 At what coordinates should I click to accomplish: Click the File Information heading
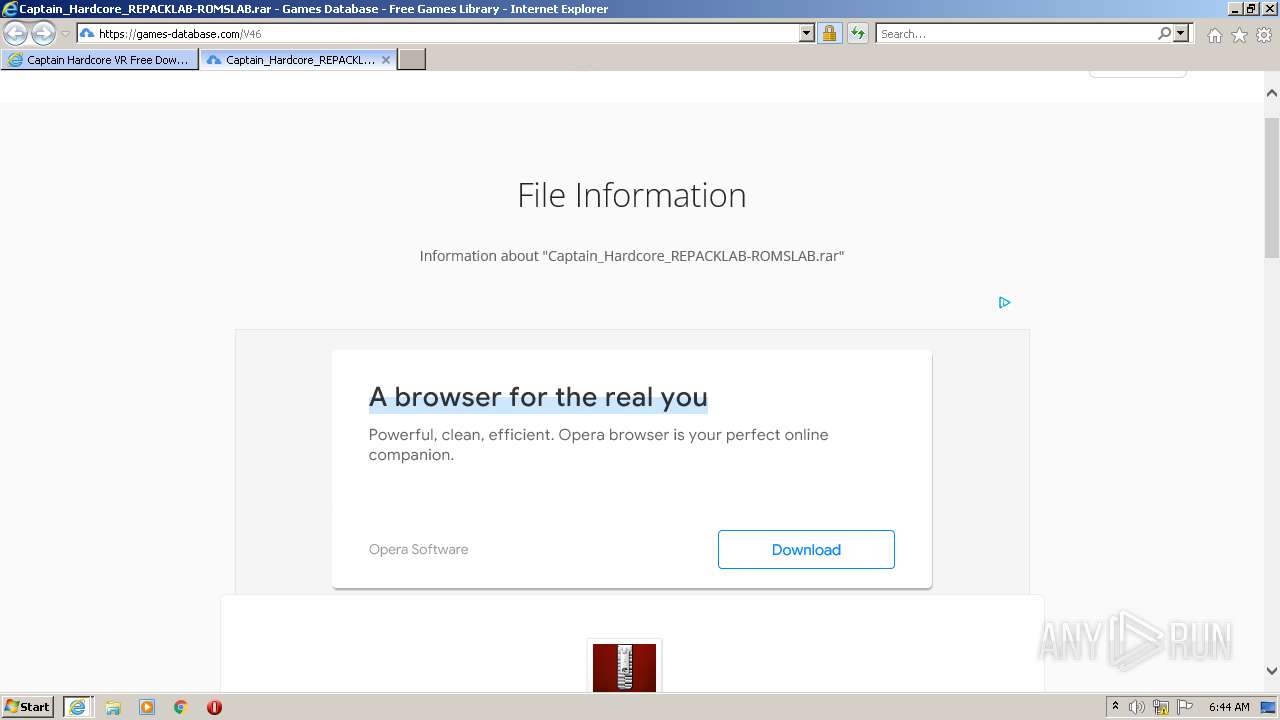[x=632, y=195]
